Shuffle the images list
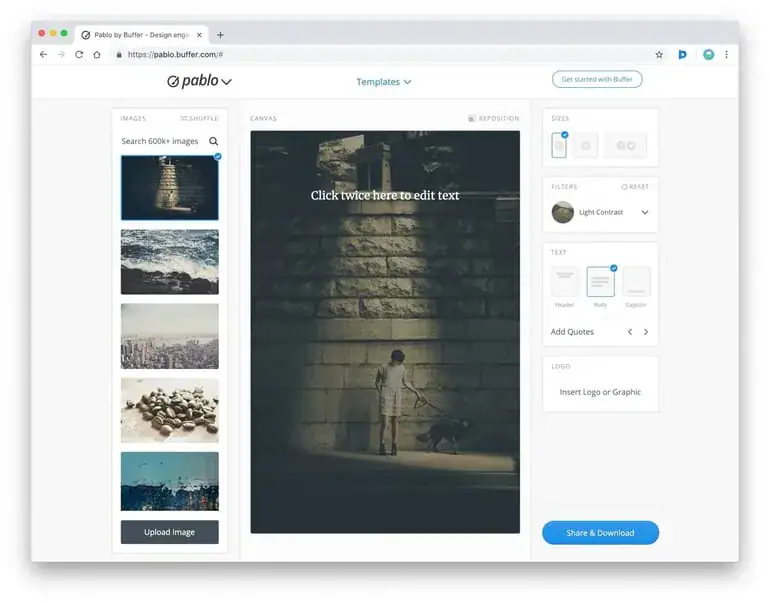 coord(198,119)
